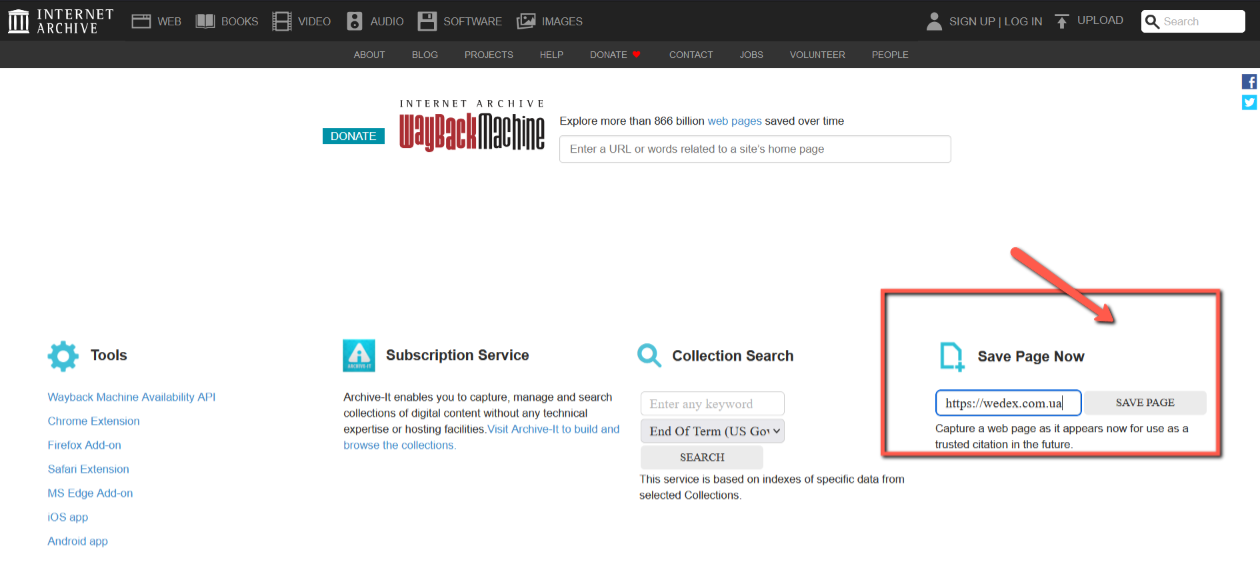Open the Blog menu item

pyautogui.click(x=425, y=55)
